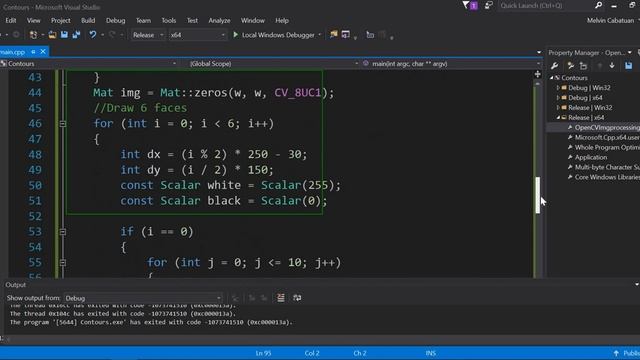Click the grayed-out move up arrow in Property Manager

point(600,66)
